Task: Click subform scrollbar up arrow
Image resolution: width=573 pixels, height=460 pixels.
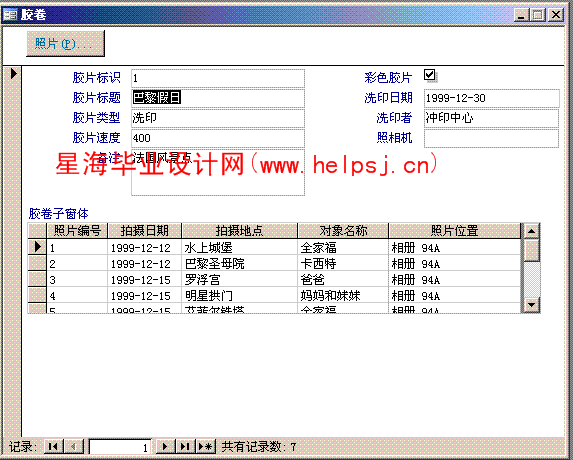Action: coord(532,231)
